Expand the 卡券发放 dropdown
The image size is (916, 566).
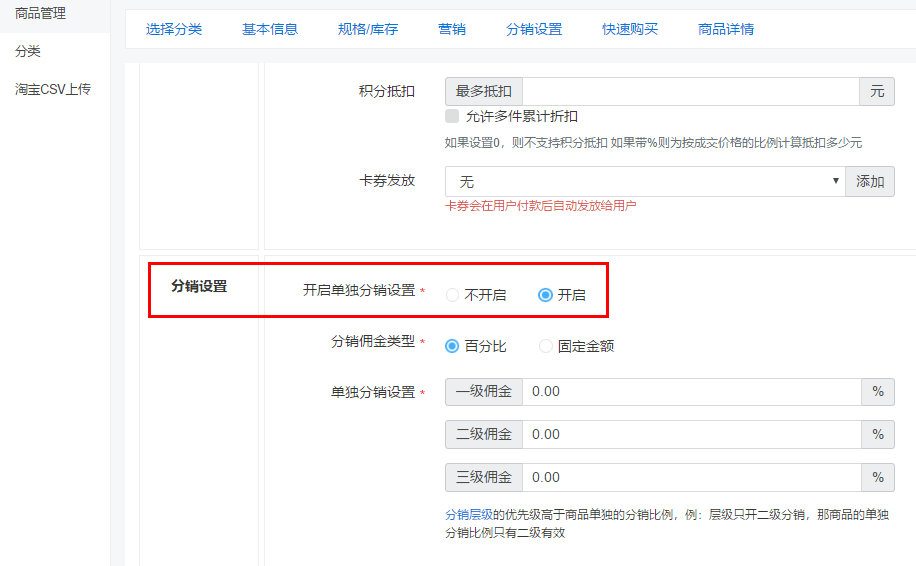(x=645, y=181)
